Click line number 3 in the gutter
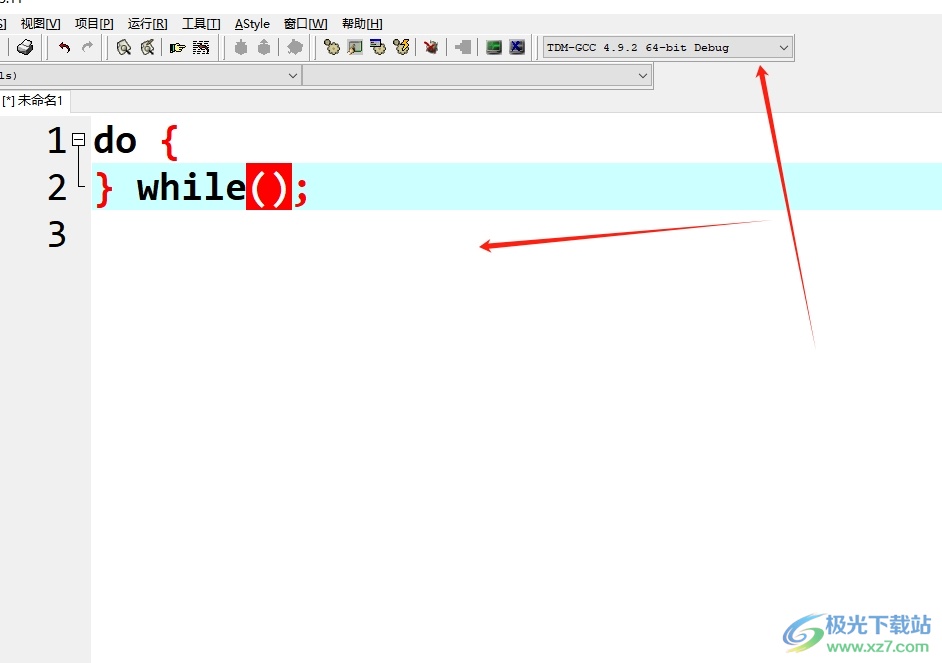 pyautogui.click(x=56, y=234)
